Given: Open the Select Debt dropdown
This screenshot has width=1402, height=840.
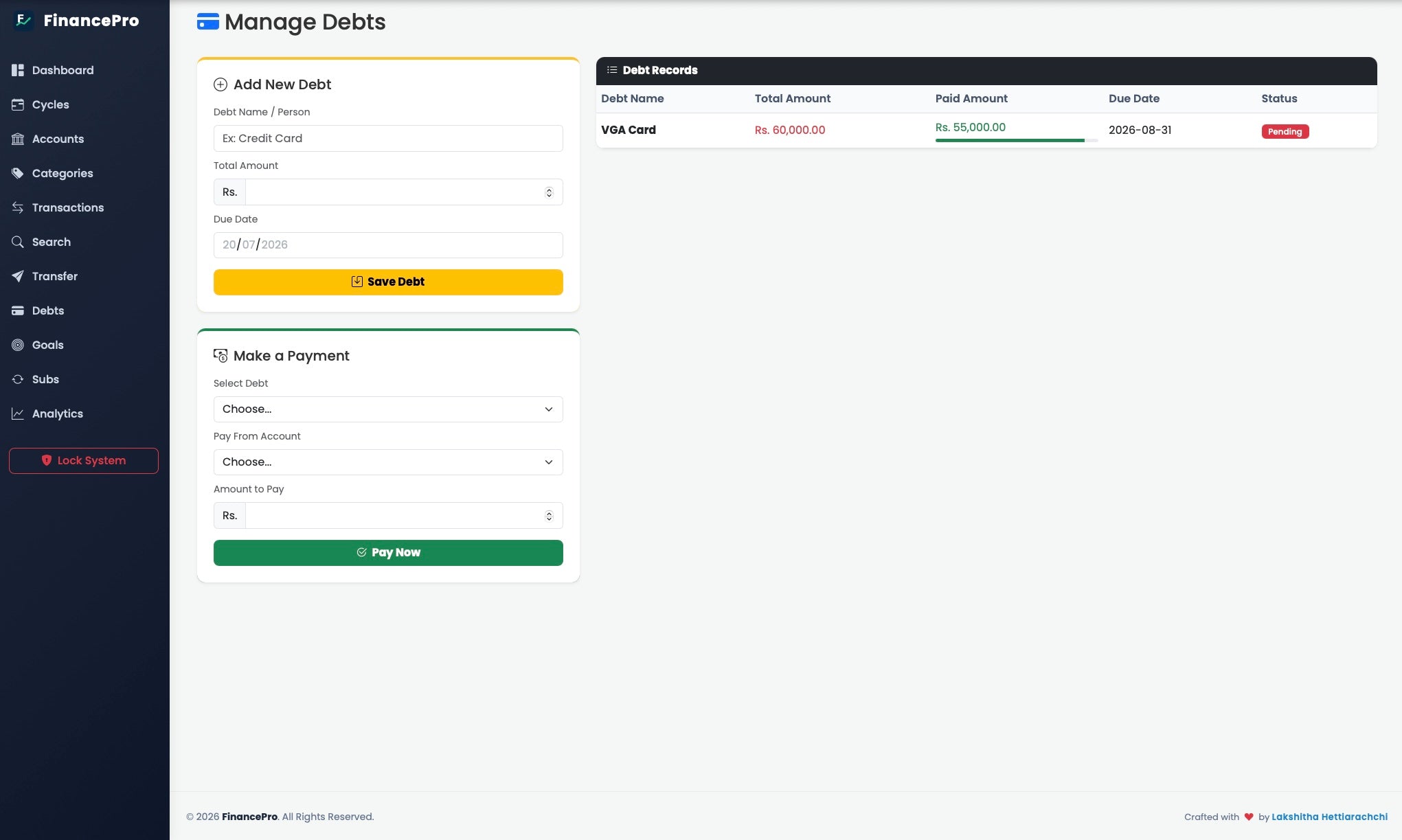Looking at the screenshot, I should (x=388, y=409).
